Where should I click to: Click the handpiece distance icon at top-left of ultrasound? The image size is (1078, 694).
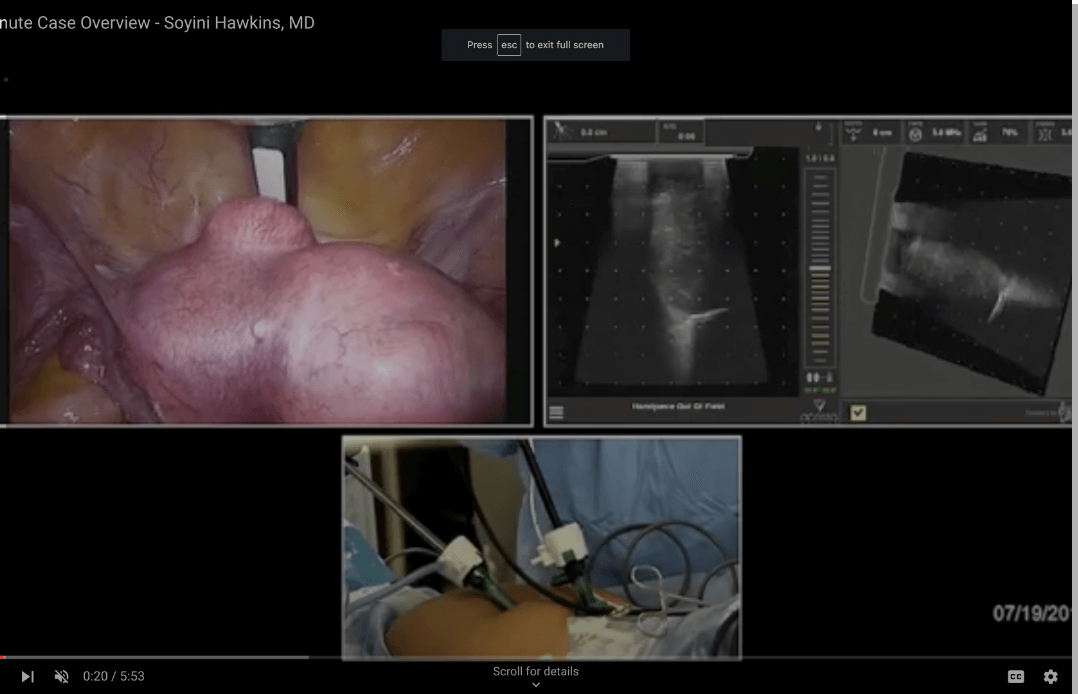click(x=560, y=131)
